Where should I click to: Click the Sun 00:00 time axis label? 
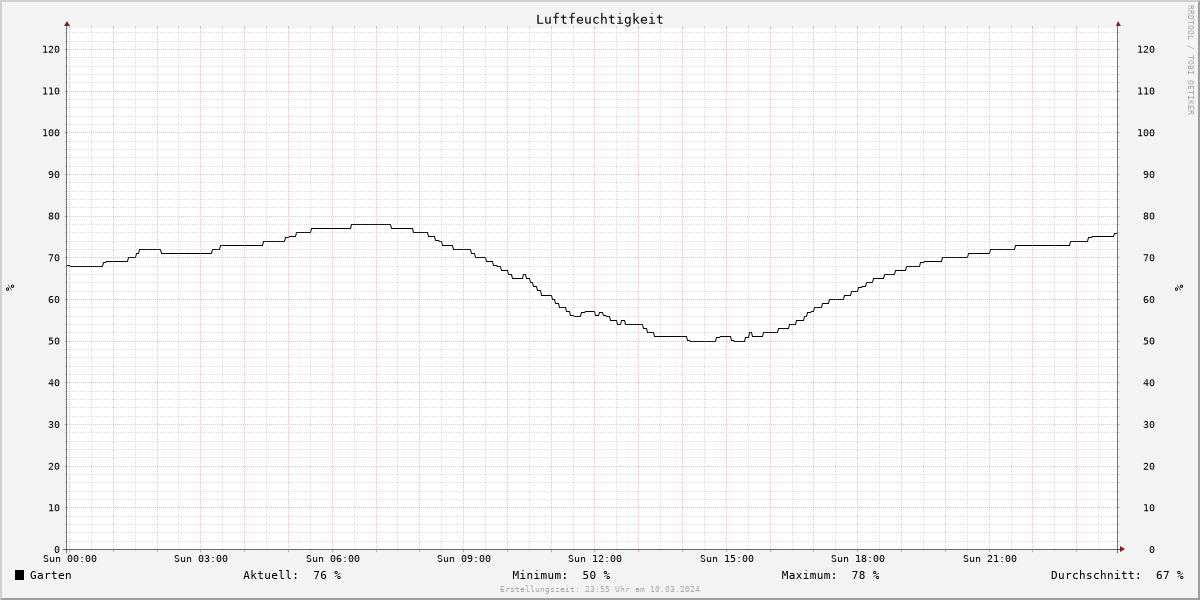tap(70, 559)
